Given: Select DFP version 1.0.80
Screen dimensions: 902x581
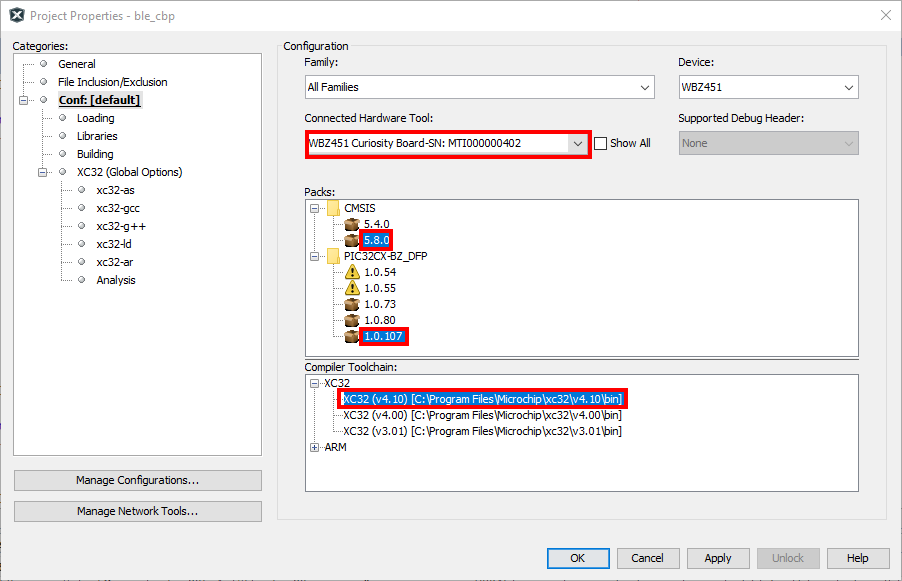Looking at the screenshot, I should click(380, 320).
